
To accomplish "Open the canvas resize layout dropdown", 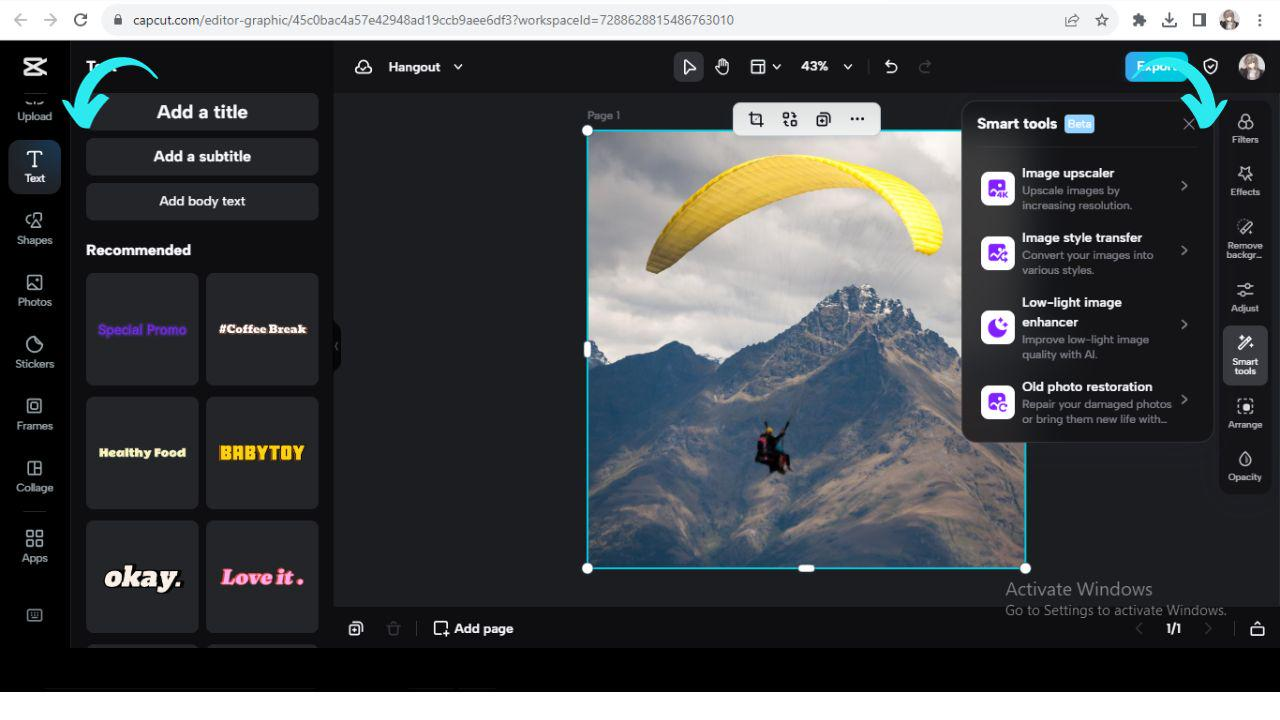I will 765,67.
